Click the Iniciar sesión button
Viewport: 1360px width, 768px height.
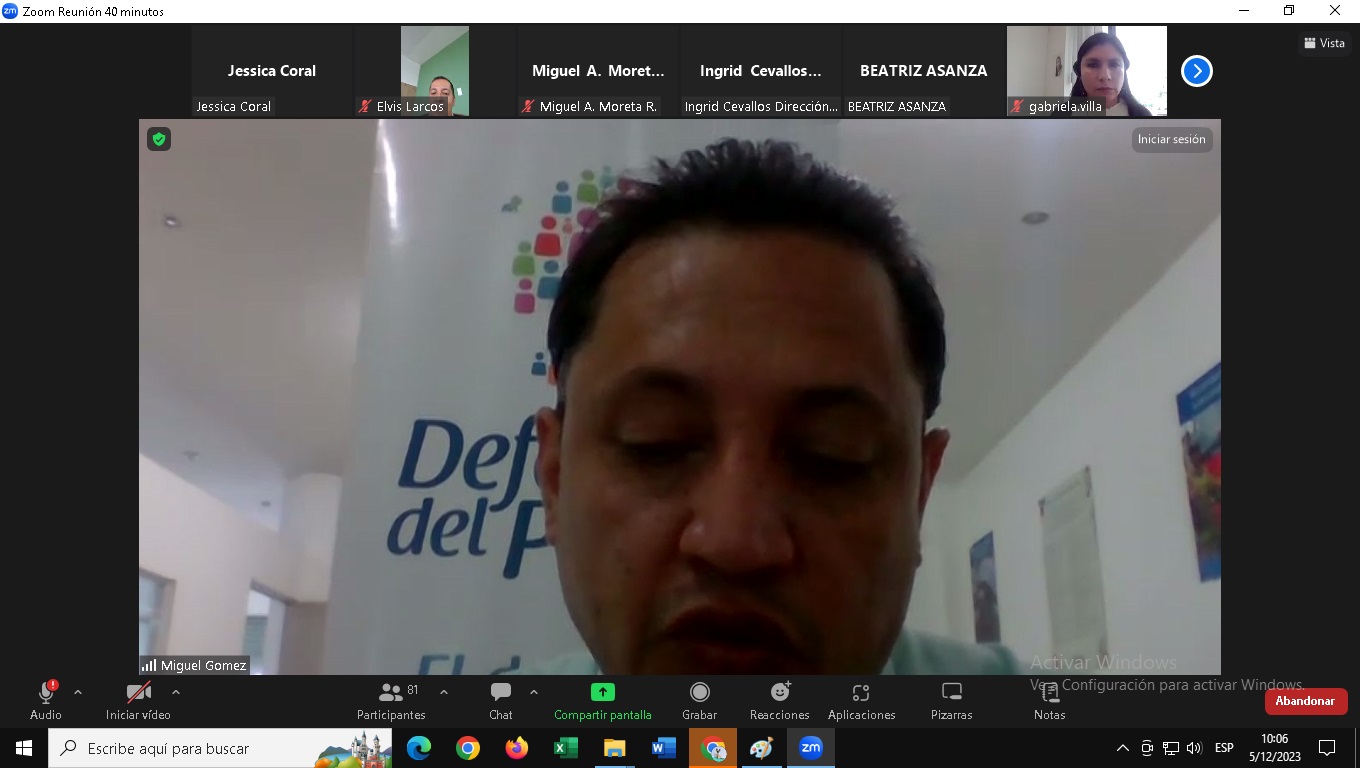click(x=1171, y=140)
